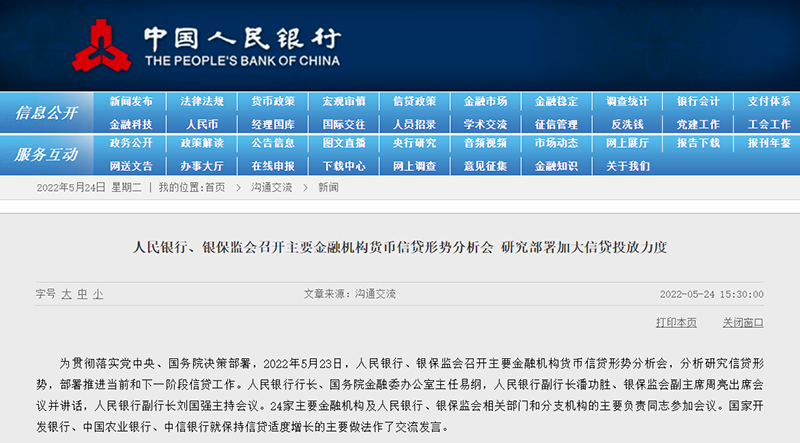
Task: Click 沟通交流 in the breadcrumb
Action: pos(271,187)
